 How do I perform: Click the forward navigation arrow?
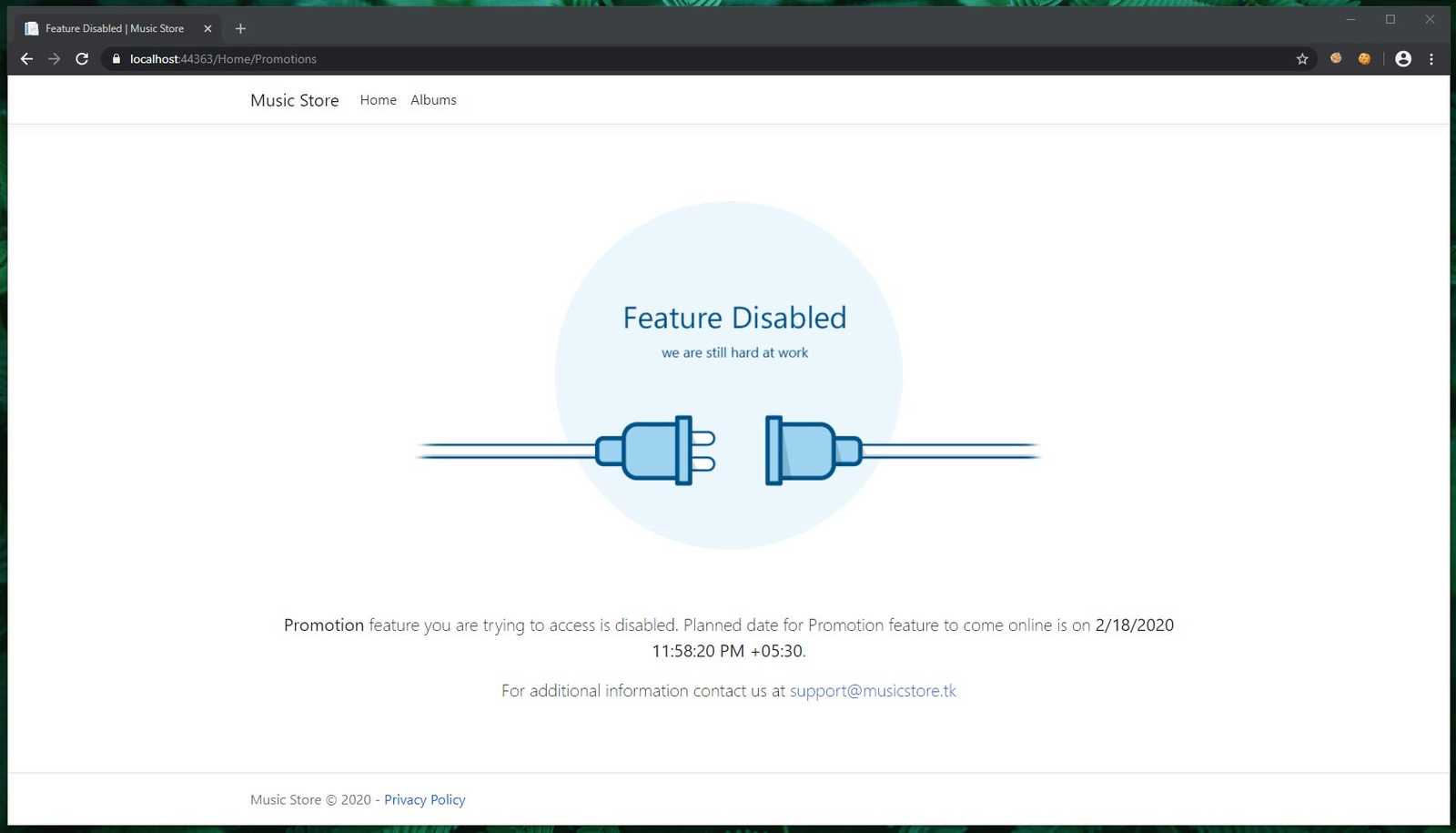click(54, 58)
